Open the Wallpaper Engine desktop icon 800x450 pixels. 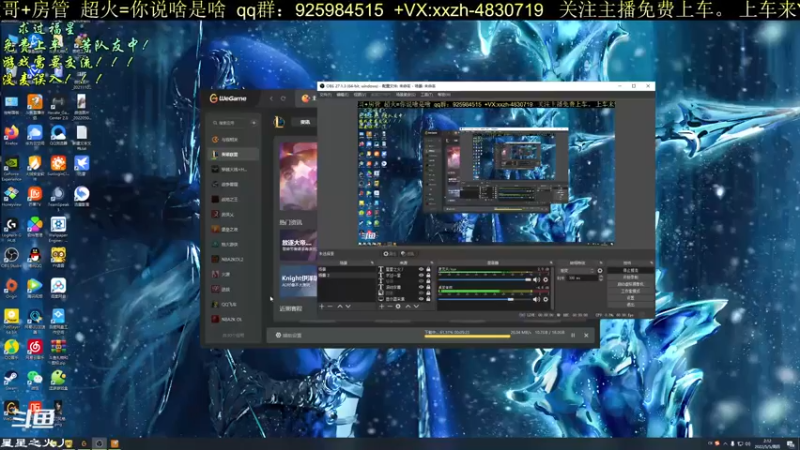click(x=58, y=227)
